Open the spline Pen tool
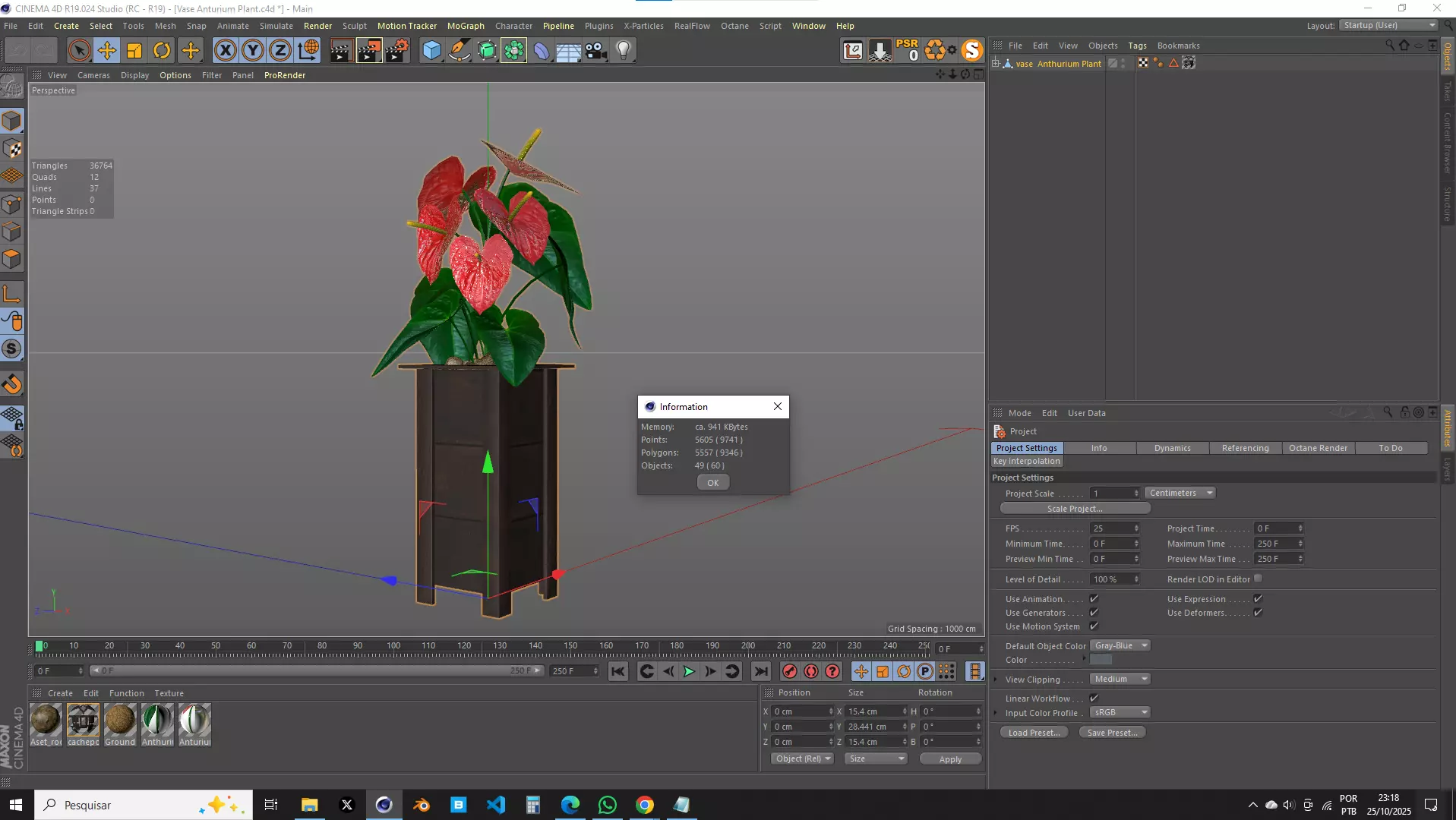 pyautogui.click(x=460, y=51)
